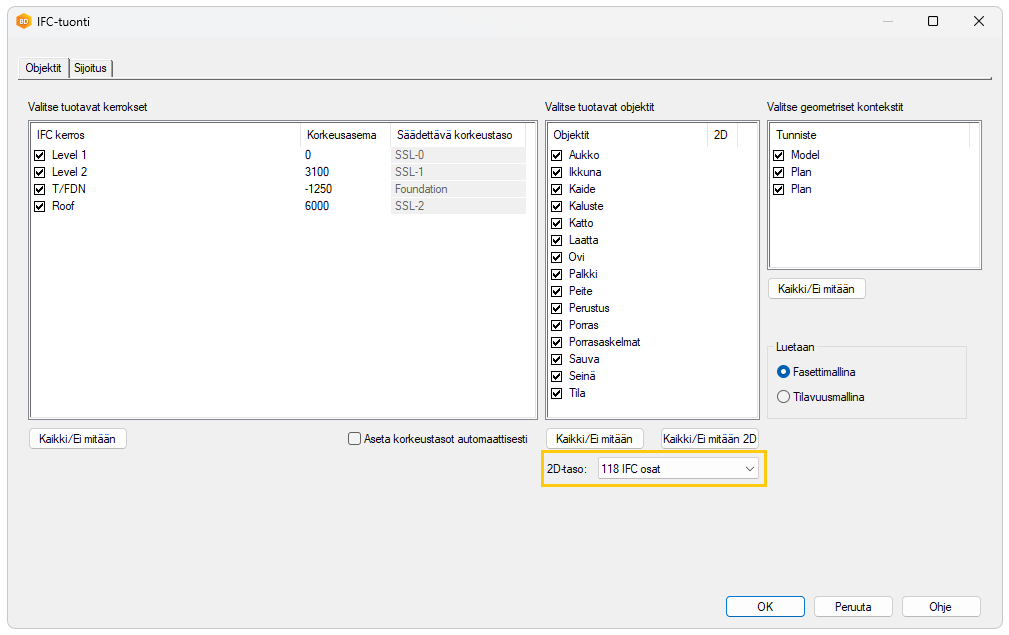
Task: Uncheck the Level 1 storey checkbox
Action: [x=40, y=155]
